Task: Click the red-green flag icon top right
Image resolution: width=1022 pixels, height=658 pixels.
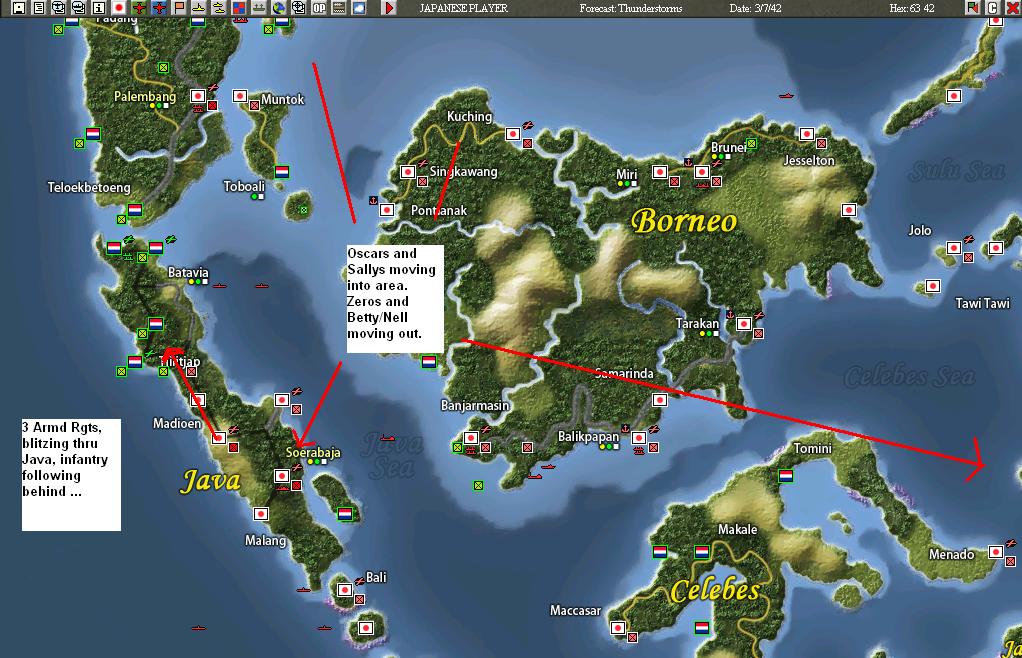Action: click(972, 8)
